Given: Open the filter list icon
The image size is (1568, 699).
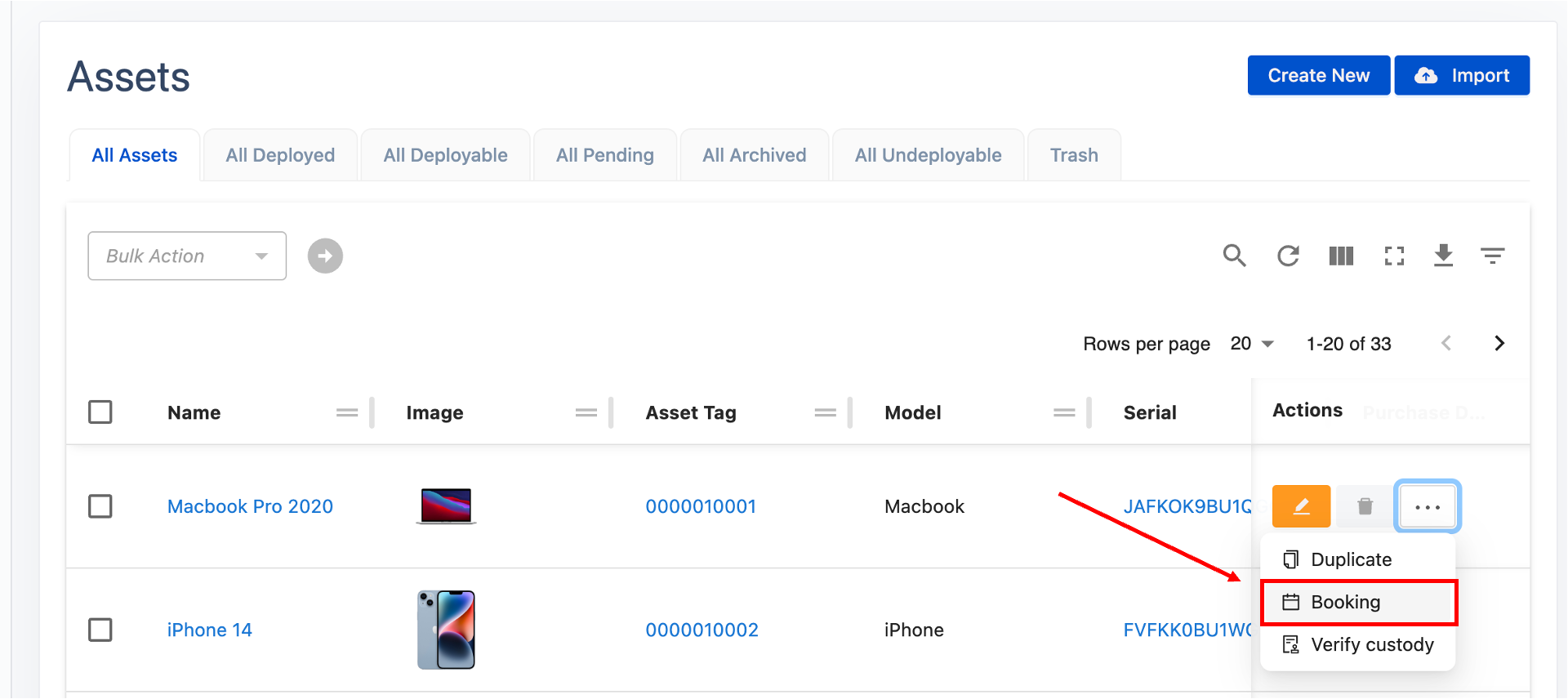Looking at the screenshot, I should (x=1492, y=256).
